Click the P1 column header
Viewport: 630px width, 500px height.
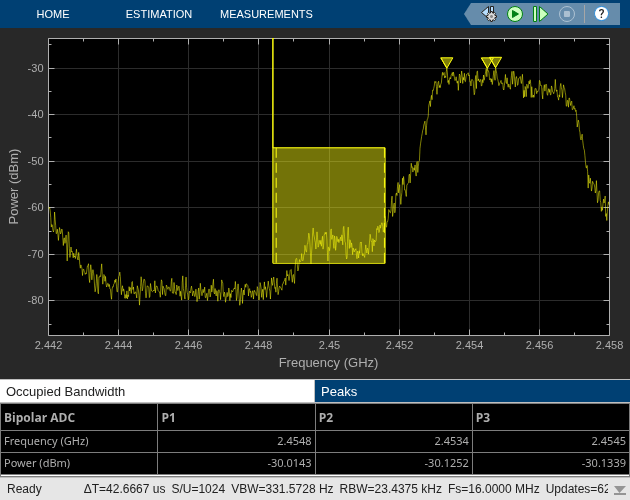pos(236,418)
